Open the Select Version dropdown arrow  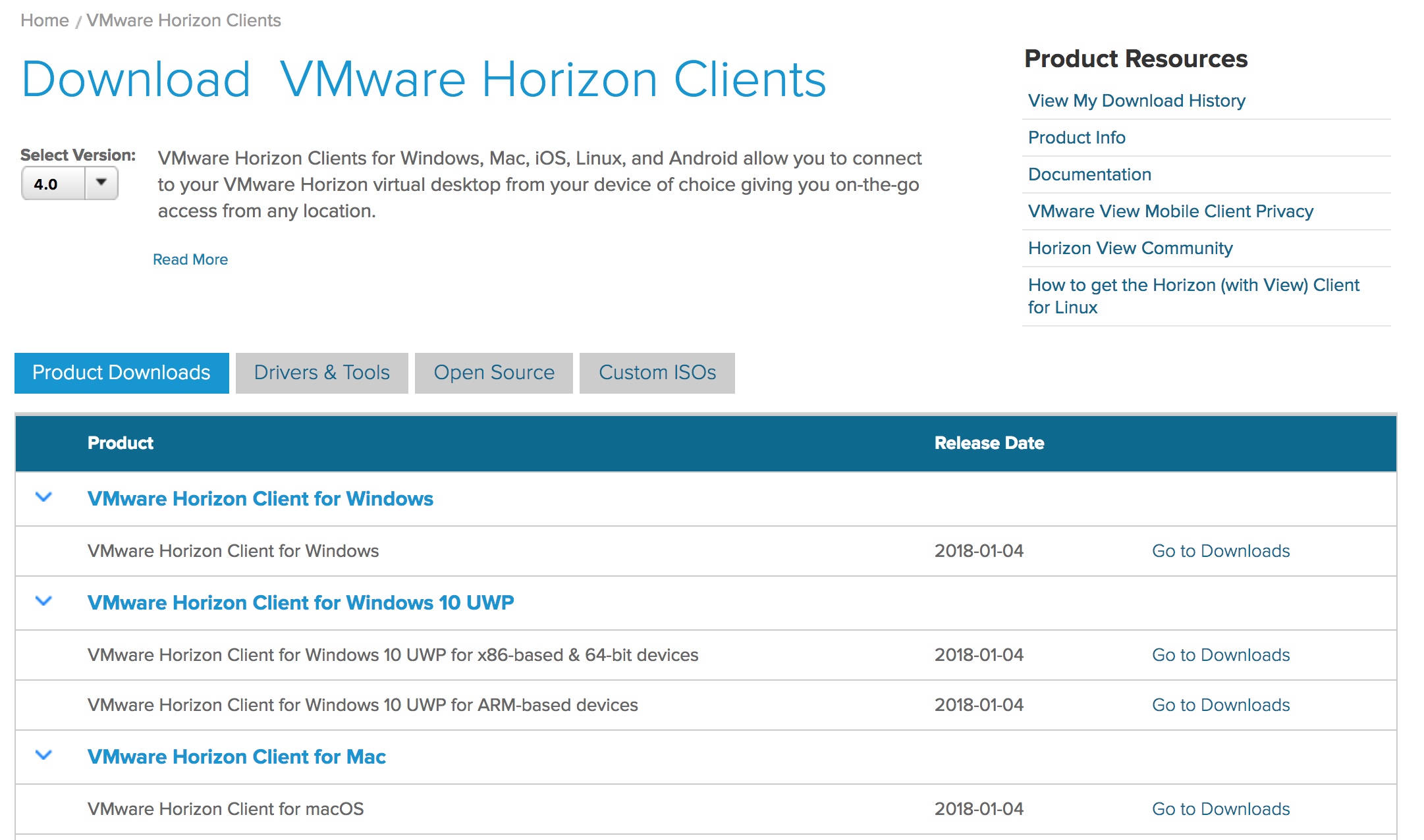101,183
